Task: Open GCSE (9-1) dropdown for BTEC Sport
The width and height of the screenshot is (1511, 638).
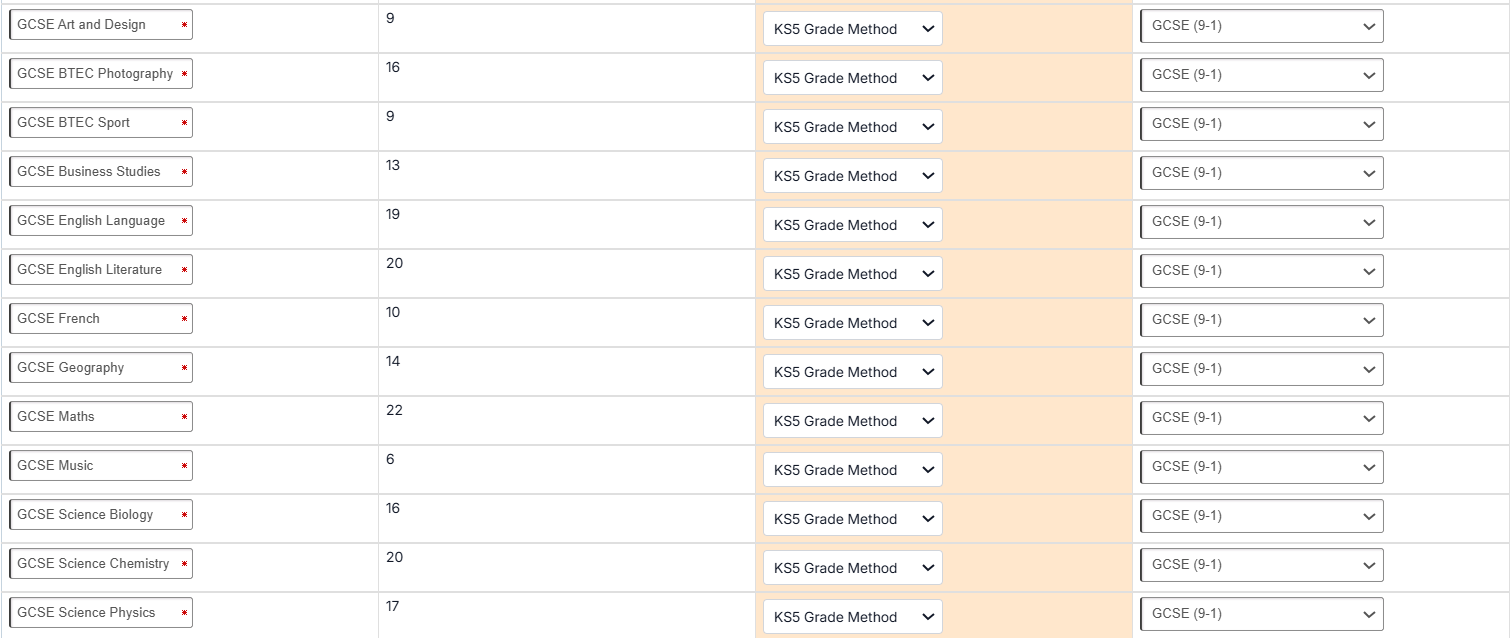Action: pyautogui.click(x=1261, y=123)
